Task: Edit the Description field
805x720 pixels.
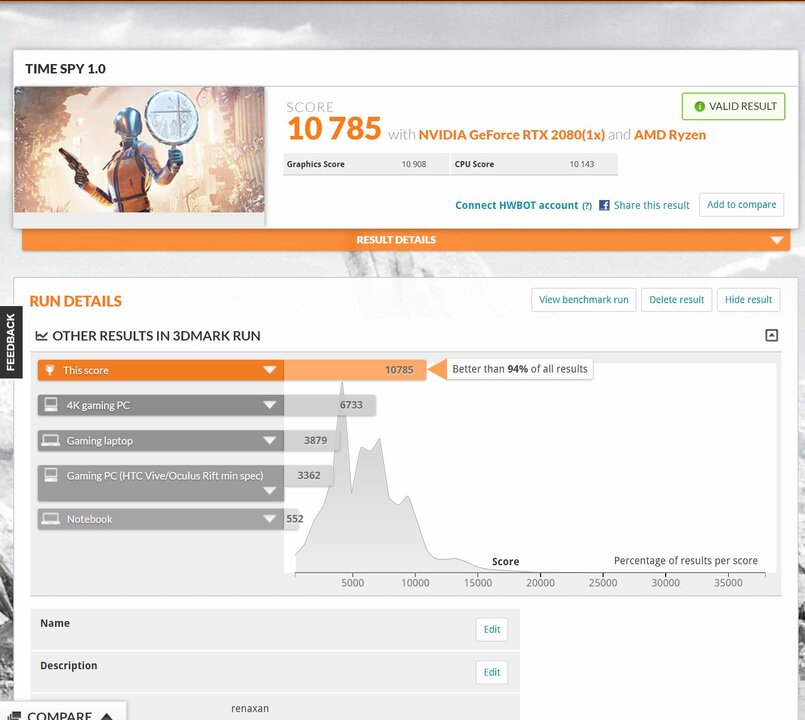Action: coord(492,672)
